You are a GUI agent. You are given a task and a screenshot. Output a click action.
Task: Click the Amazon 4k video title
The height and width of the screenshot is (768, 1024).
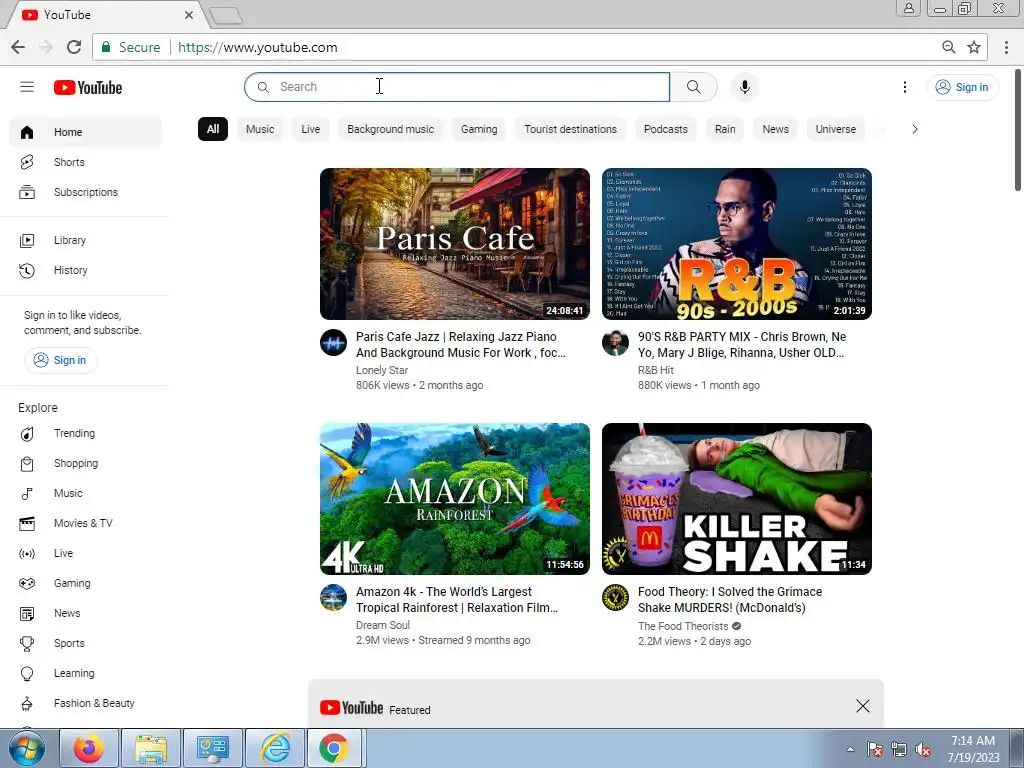(x=457, y=600)
